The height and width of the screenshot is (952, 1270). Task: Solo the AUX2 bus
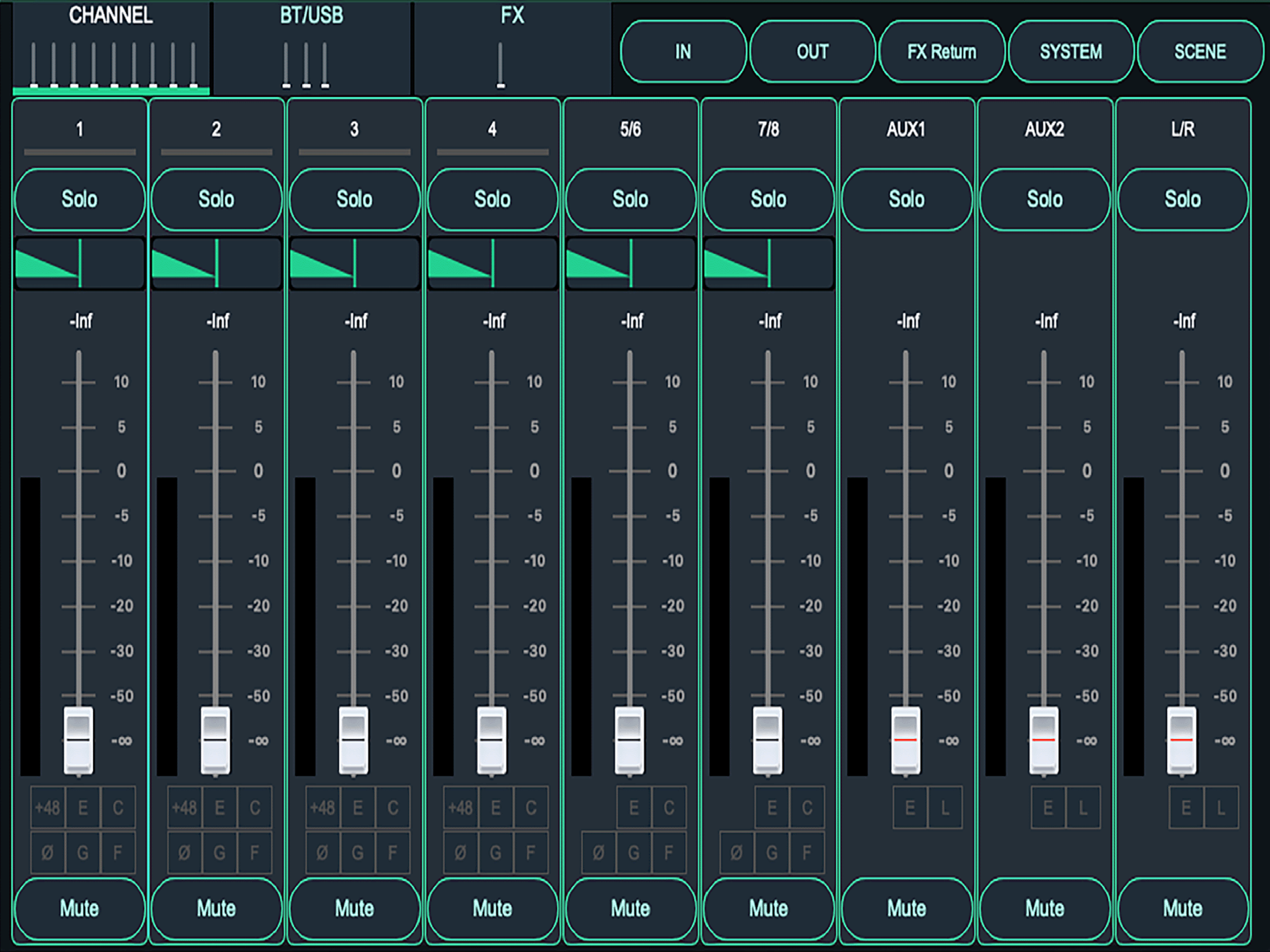click(1045, 199)
